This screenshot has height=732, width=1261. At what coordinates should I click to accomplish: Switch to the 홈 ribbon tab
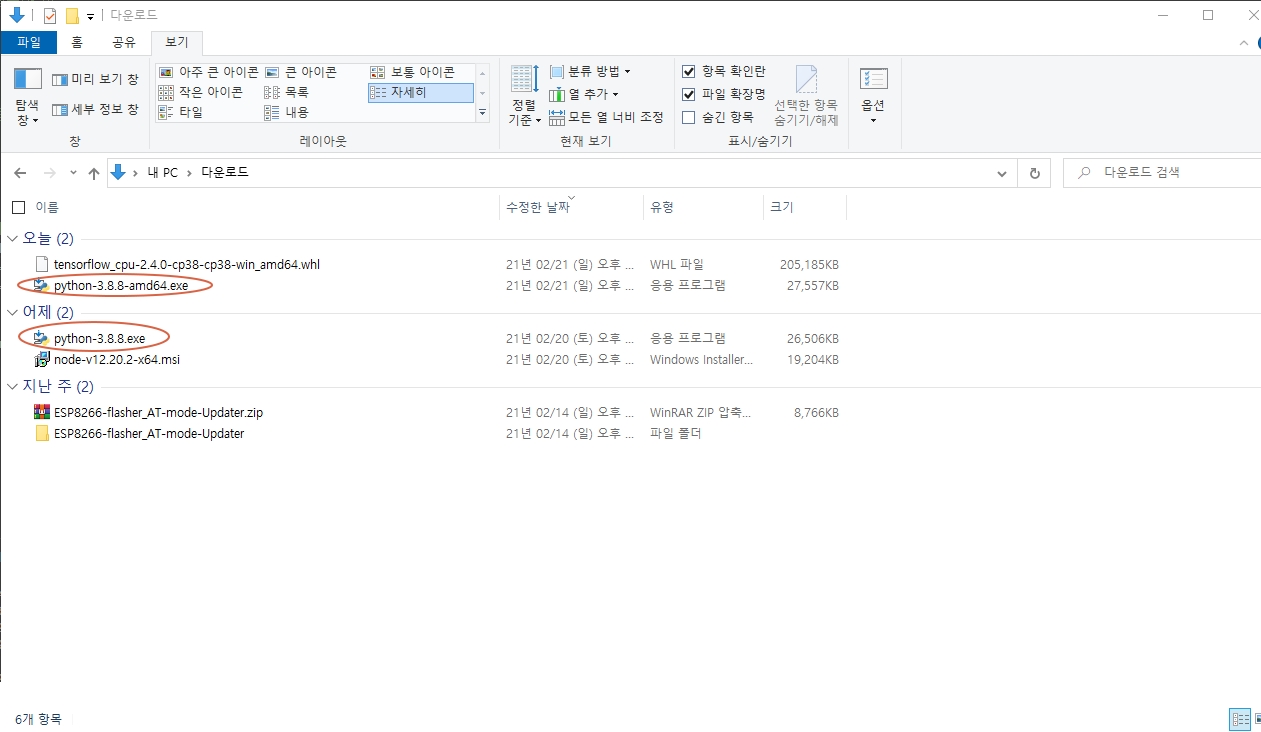click(x=77, y=42)
